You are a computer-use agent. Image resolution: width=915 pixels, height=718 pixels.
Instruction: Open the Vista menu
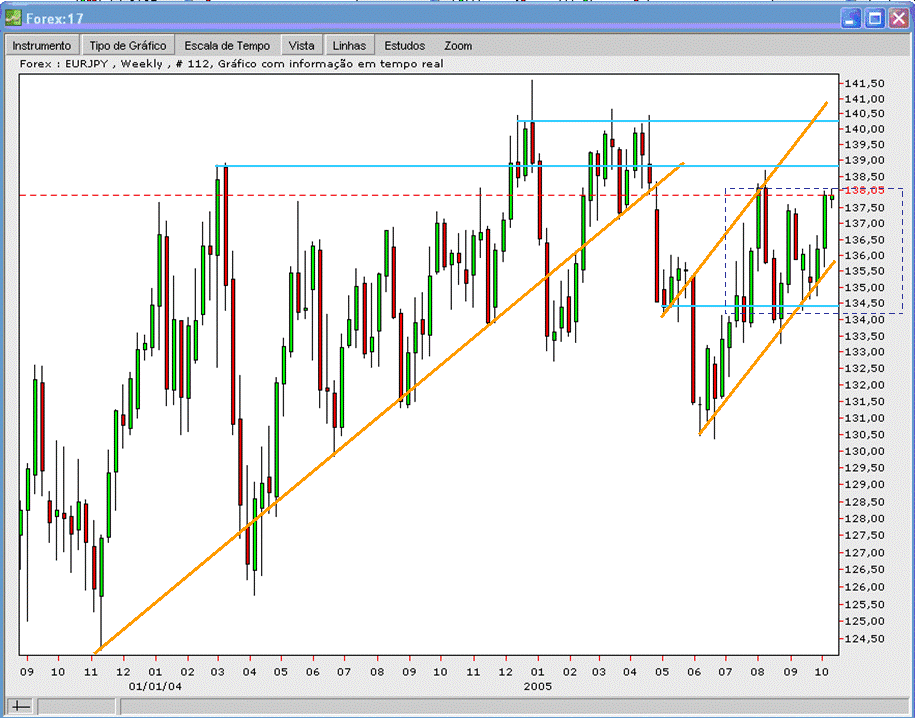[x=301, y=45]
